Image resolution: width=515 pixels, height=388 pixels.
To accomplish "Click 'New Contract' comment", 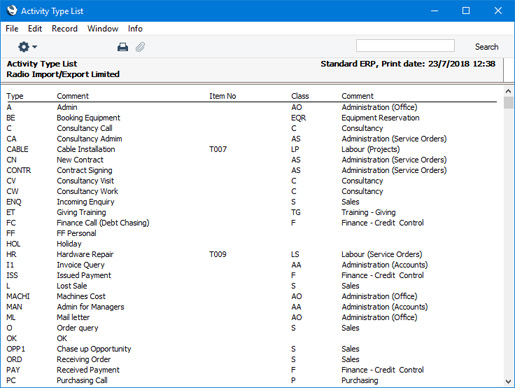I will [80, 160].
